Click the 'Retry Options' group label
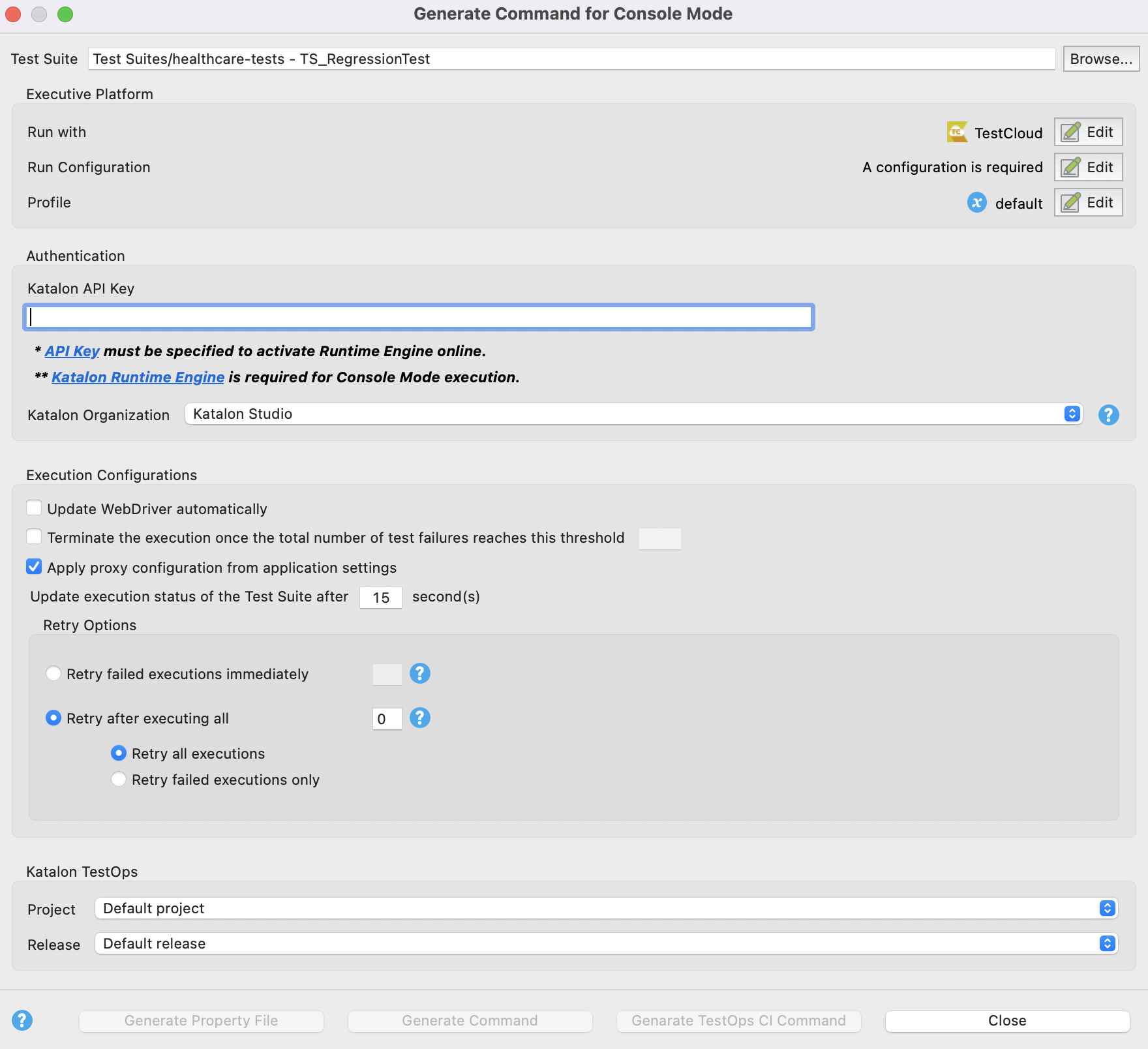This screenshot has width=1148, height=1049. pyautogui.click(x=90, y=625)
